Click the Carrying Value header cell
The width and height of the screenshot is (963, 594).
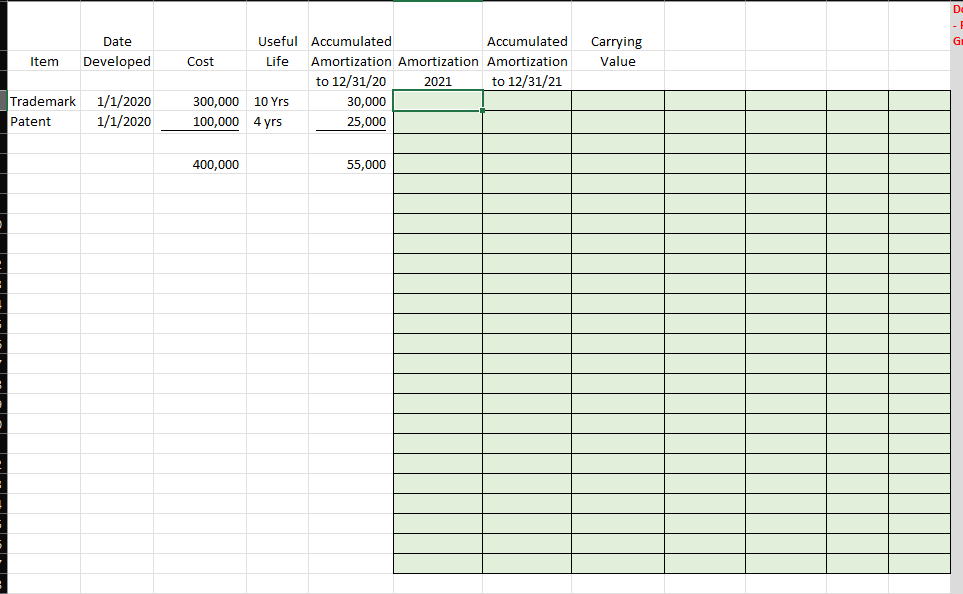coord(616,51)
